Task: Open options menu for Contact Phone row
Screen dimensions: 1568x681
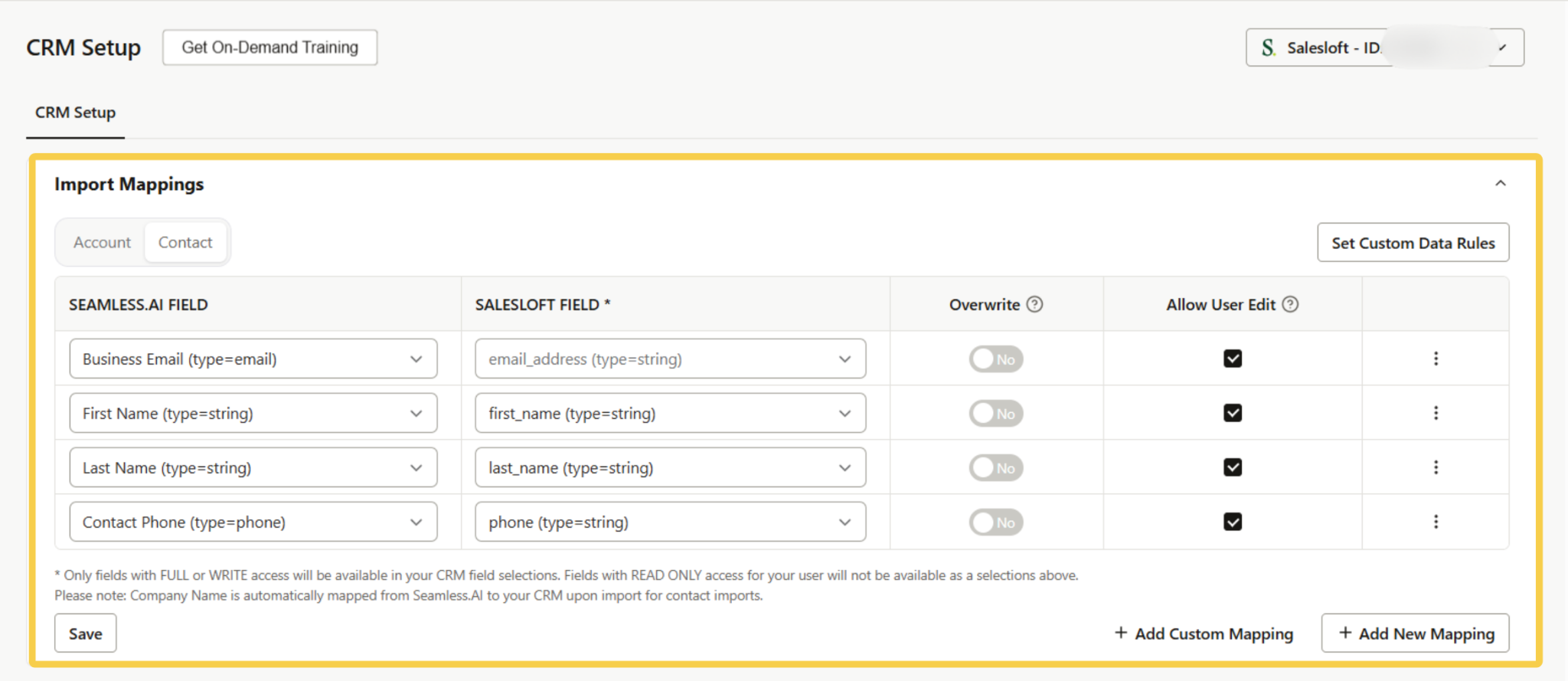Action: [x=1436, y=522]
